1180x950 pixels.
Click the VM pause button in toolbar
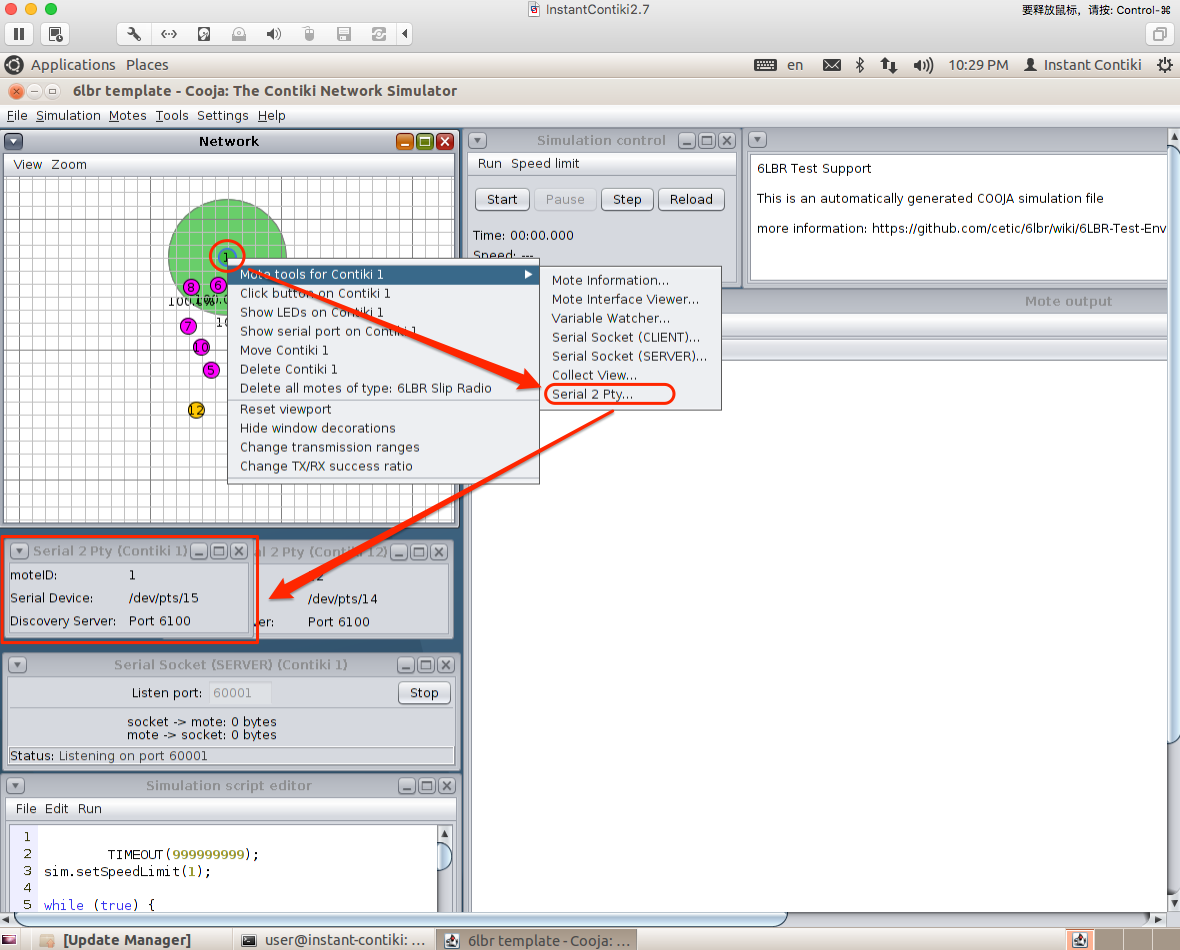pyautogui.click(x=19, y=34)
